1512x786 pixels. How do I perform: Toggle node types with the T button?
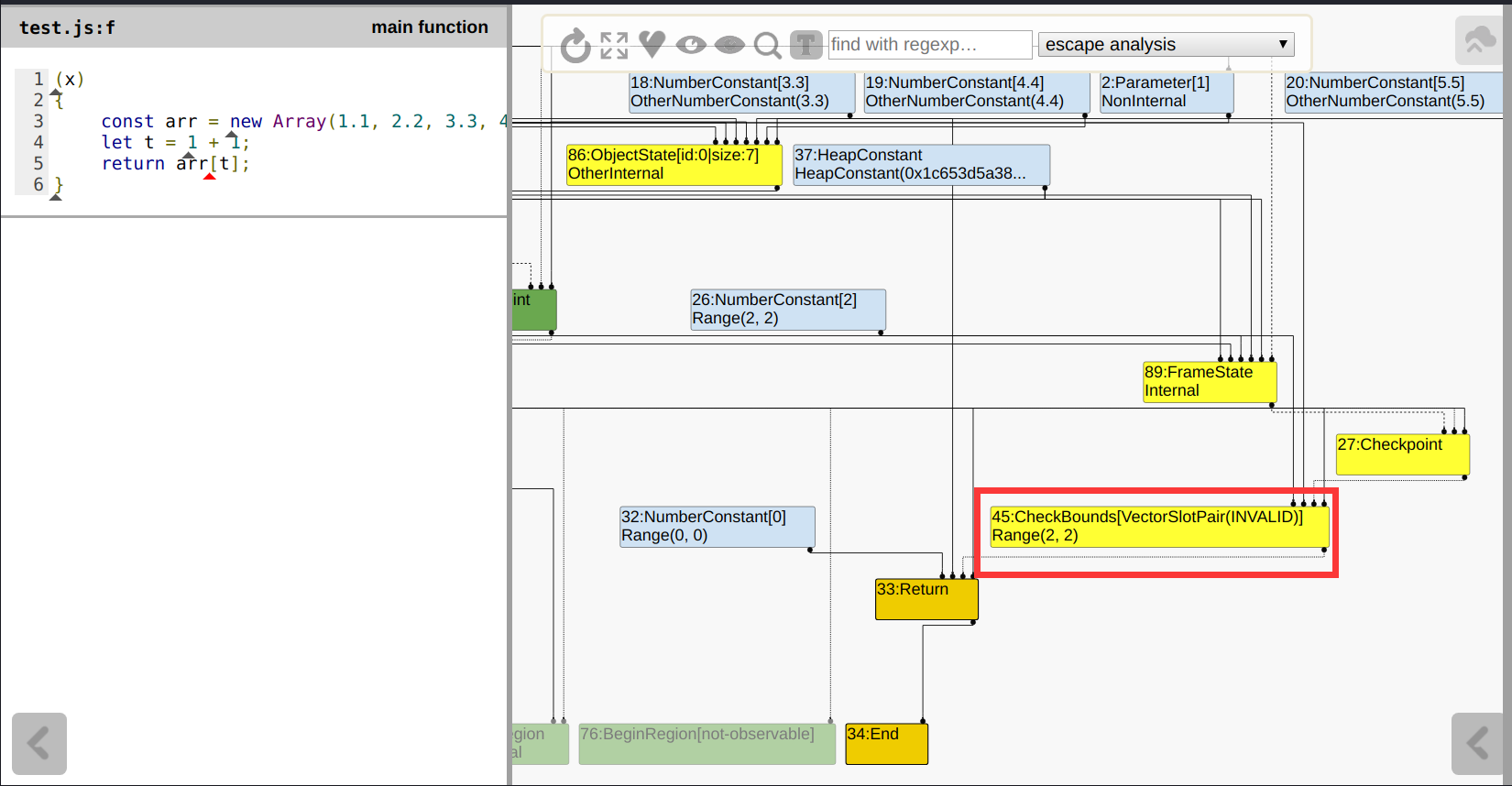coord(805,45)
